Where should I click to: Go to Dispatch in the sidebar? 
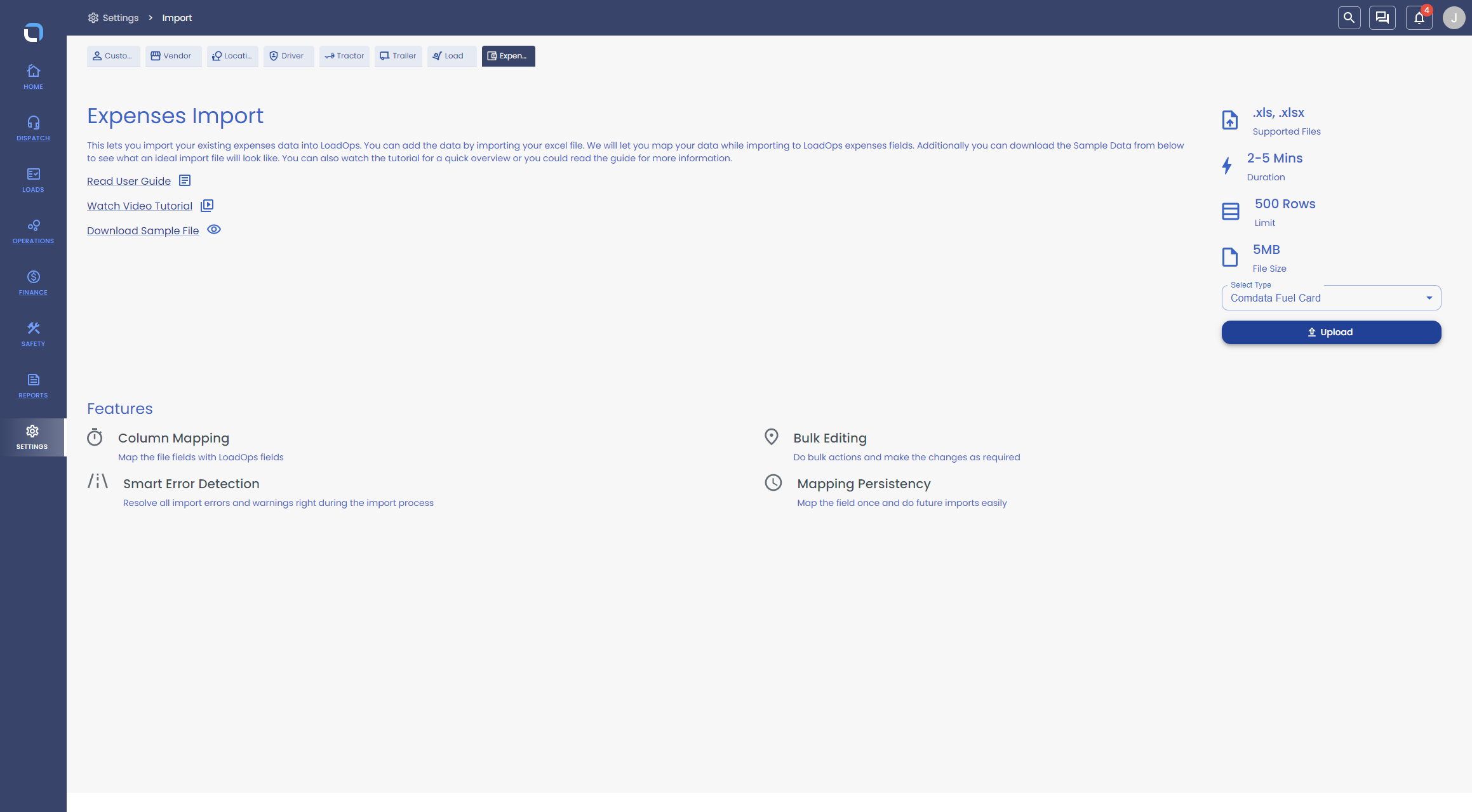coord(33,128)
